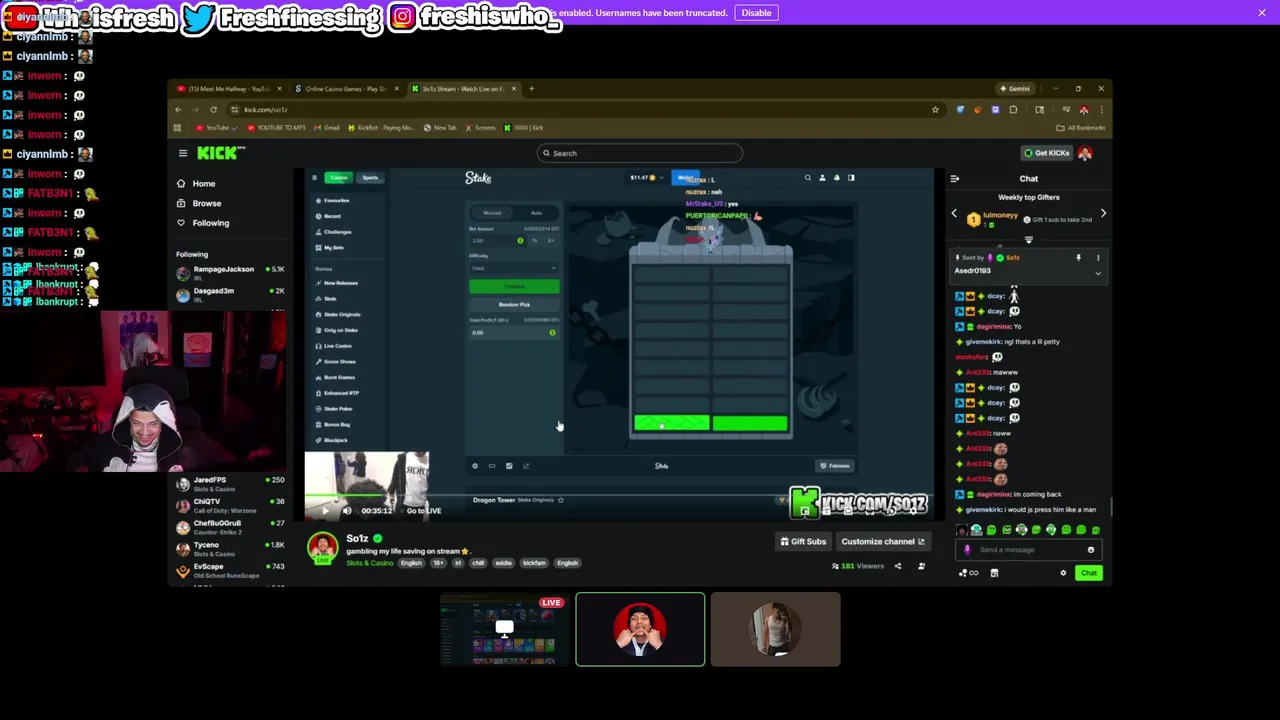This screenshot has height=720, width=1280.
Task: Open JaredFPS recommended channel
Action: [230, 483]
